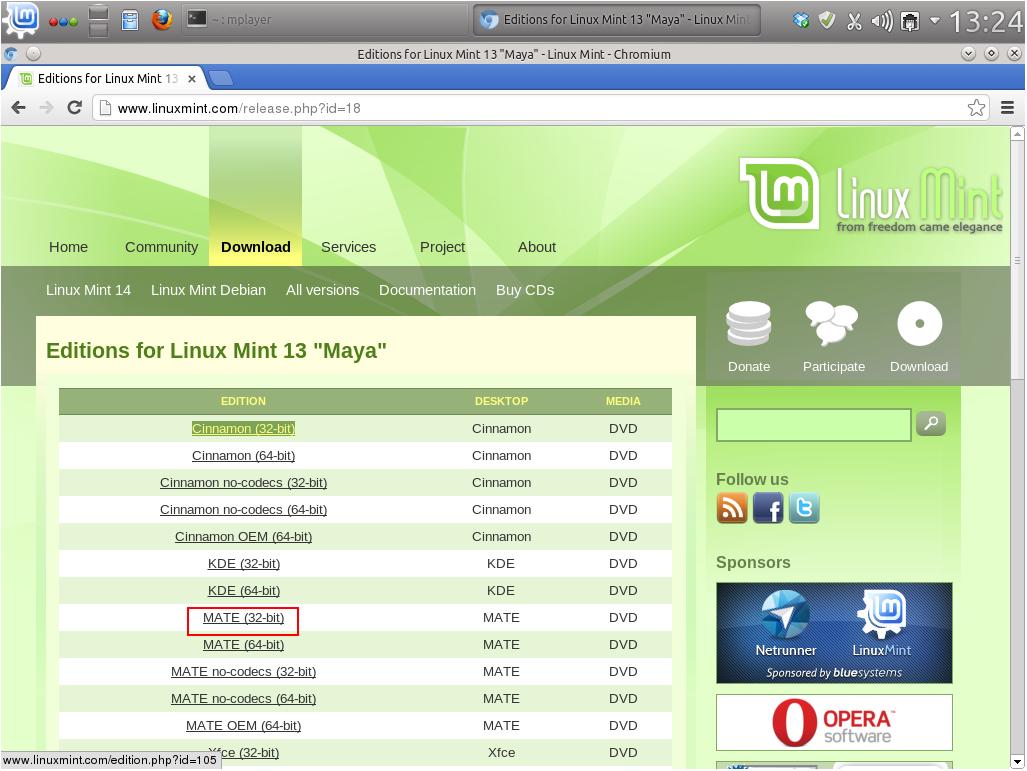Screen dimensions: 1027x771
Task: Open the Community nav item
Action: coord(161,247)
